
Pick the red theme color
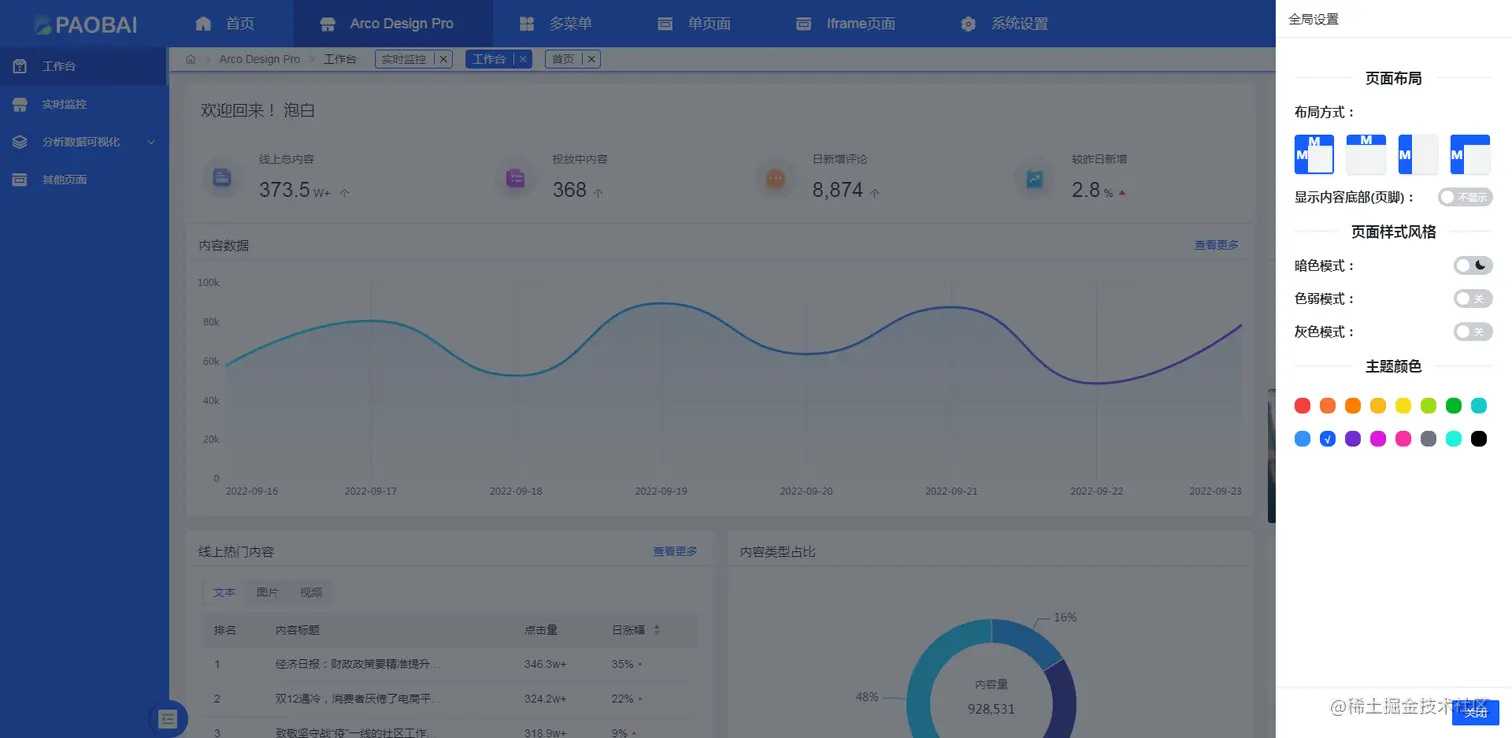pos(1302,405)
